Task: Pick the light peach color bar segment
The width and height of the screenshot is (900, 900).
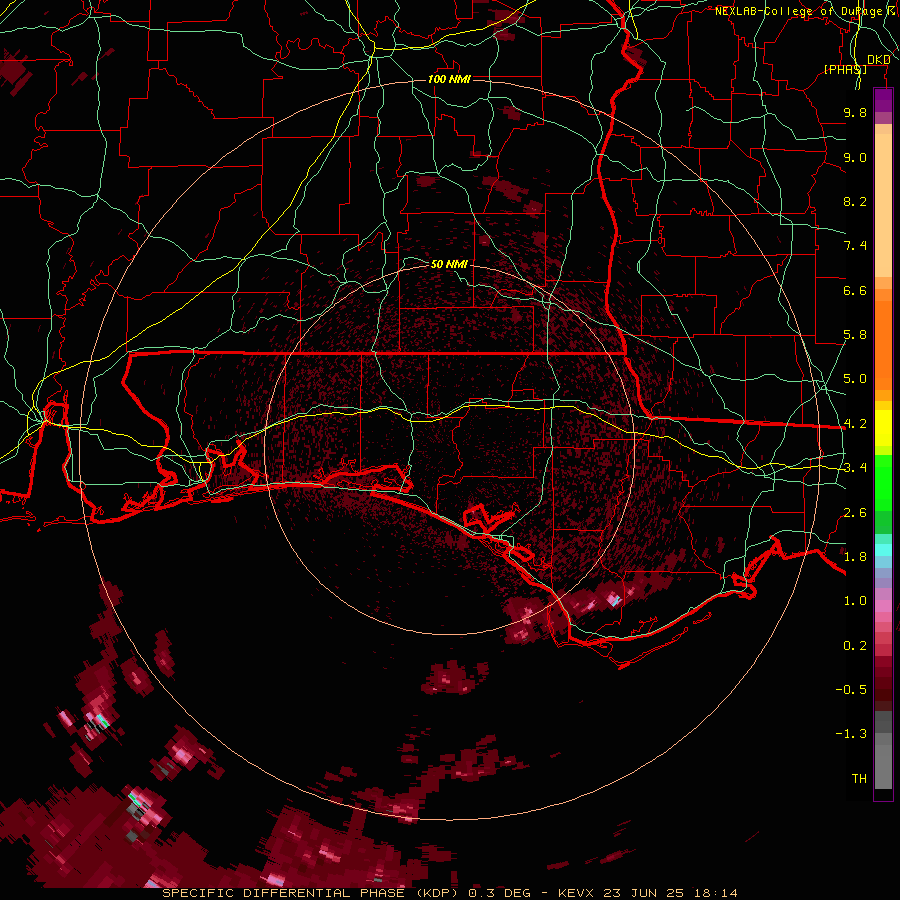Action: coord(883,205)
